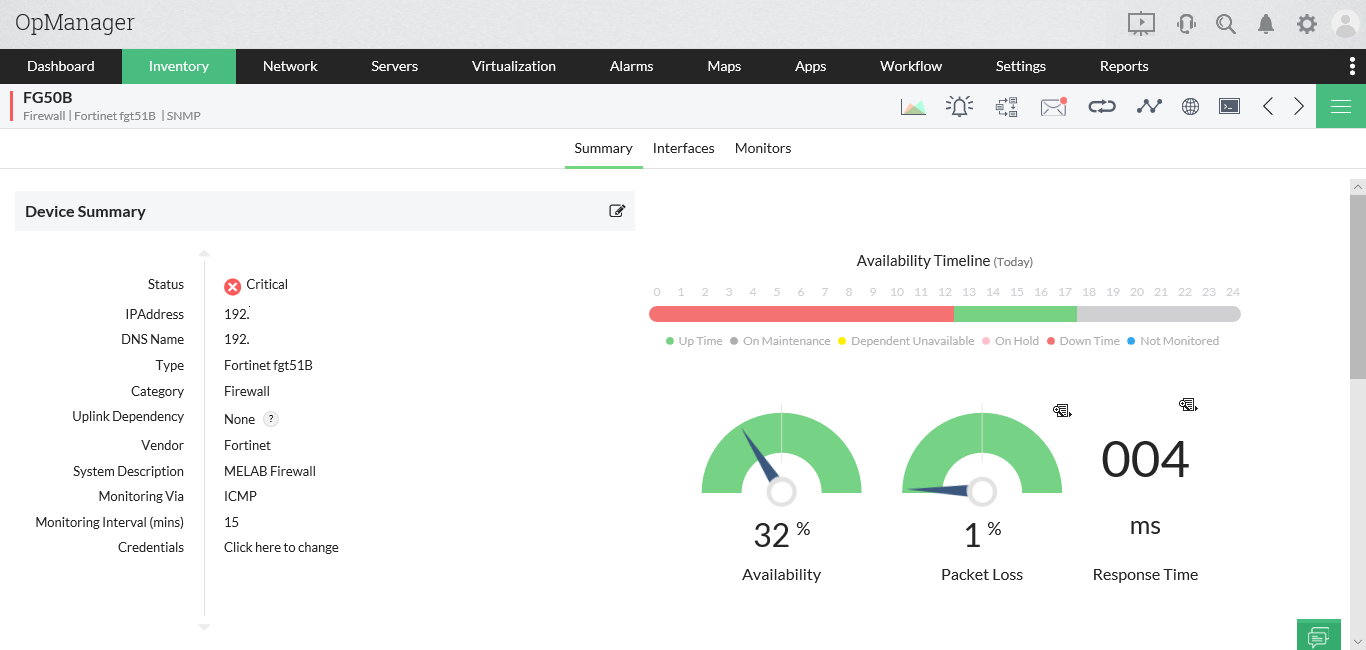View alarms using the bell icon
Screen dimensions: 1366x650
point(959,105)
